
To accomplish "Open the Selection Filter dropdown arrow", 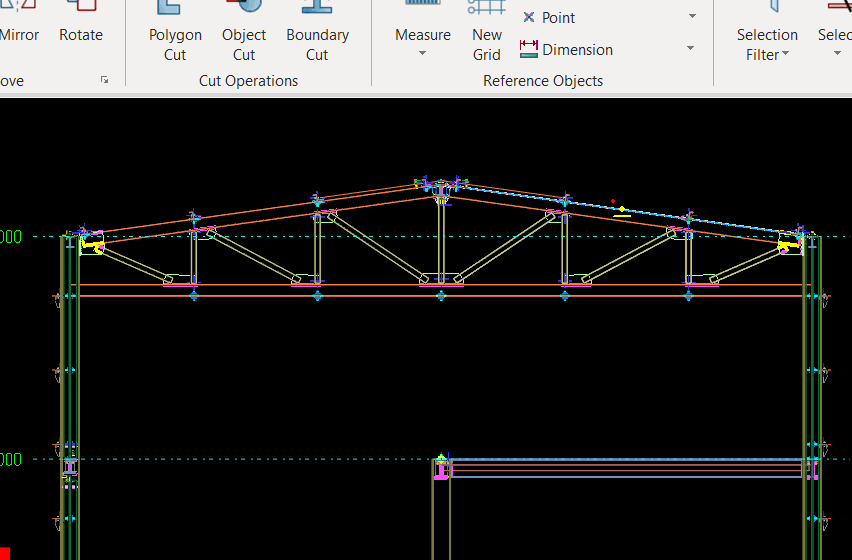I will [x=785, y=55].
